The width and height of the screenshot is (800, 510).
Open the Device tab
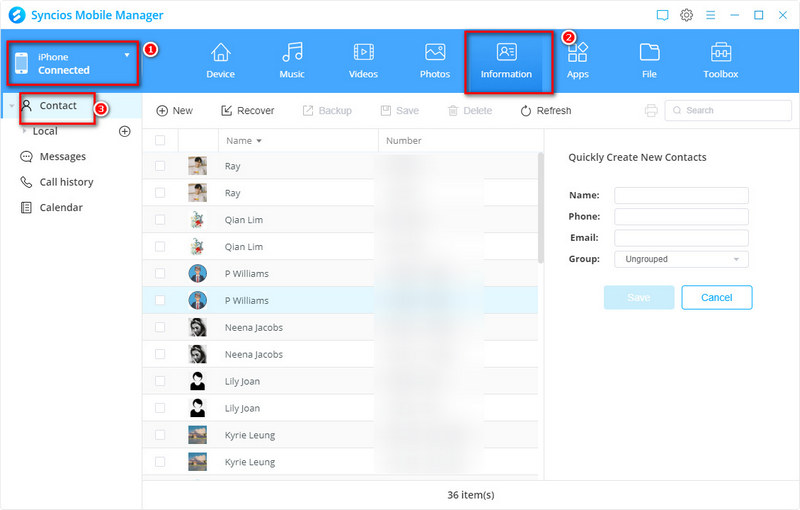coord(220,61)
